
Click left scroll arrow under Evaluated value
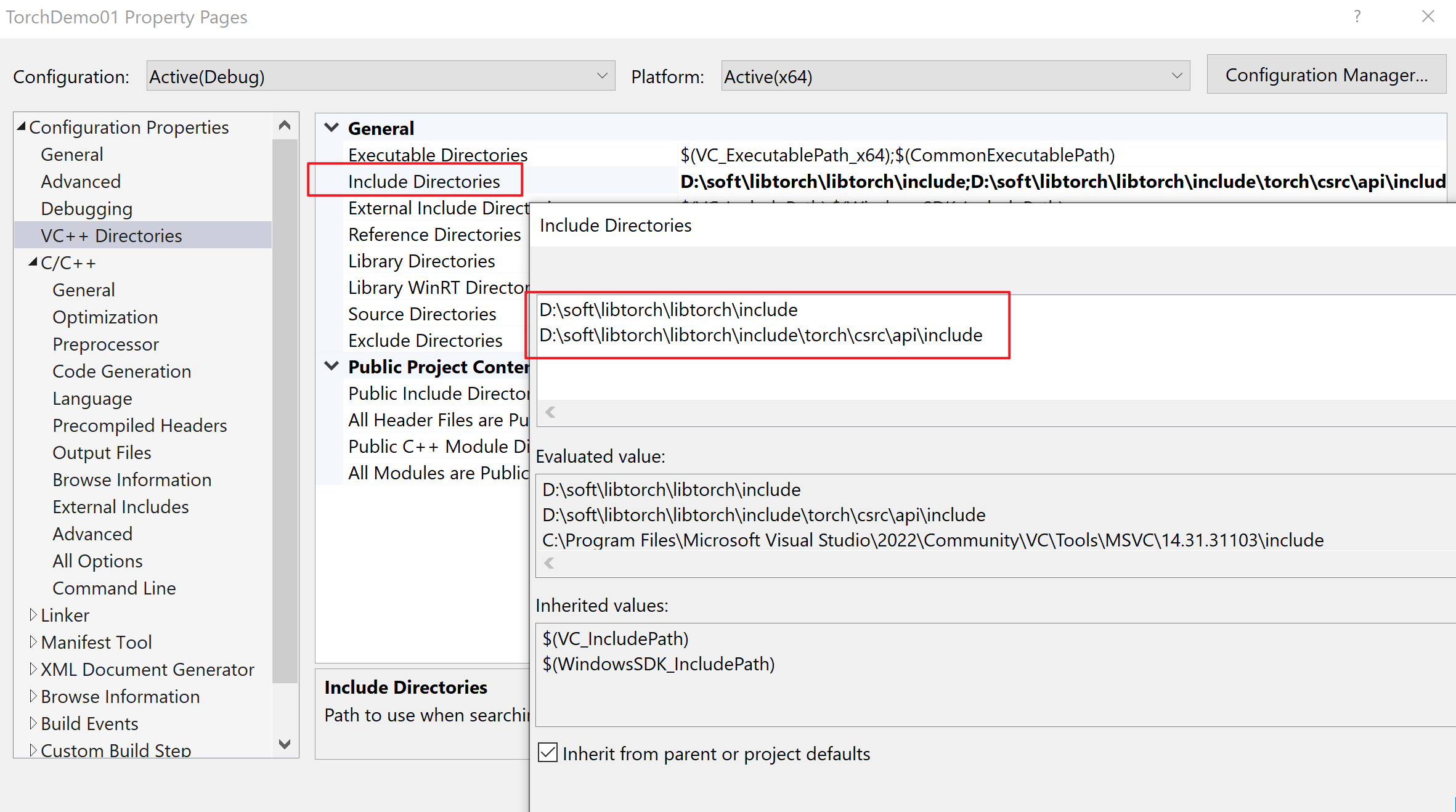(549, 563)
